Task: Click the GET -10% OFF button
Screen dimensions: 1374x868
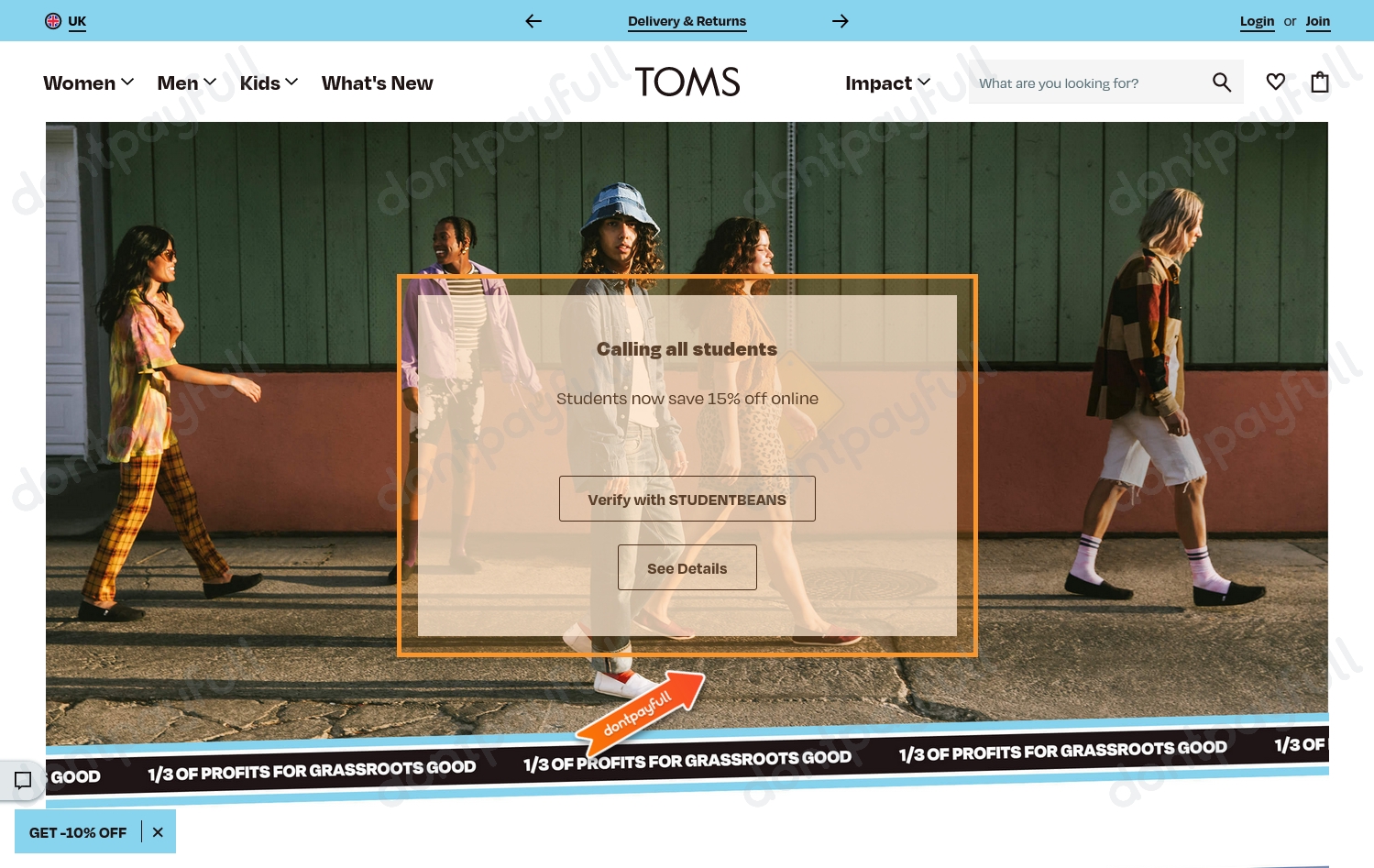Action: click(x=78, y=832)
